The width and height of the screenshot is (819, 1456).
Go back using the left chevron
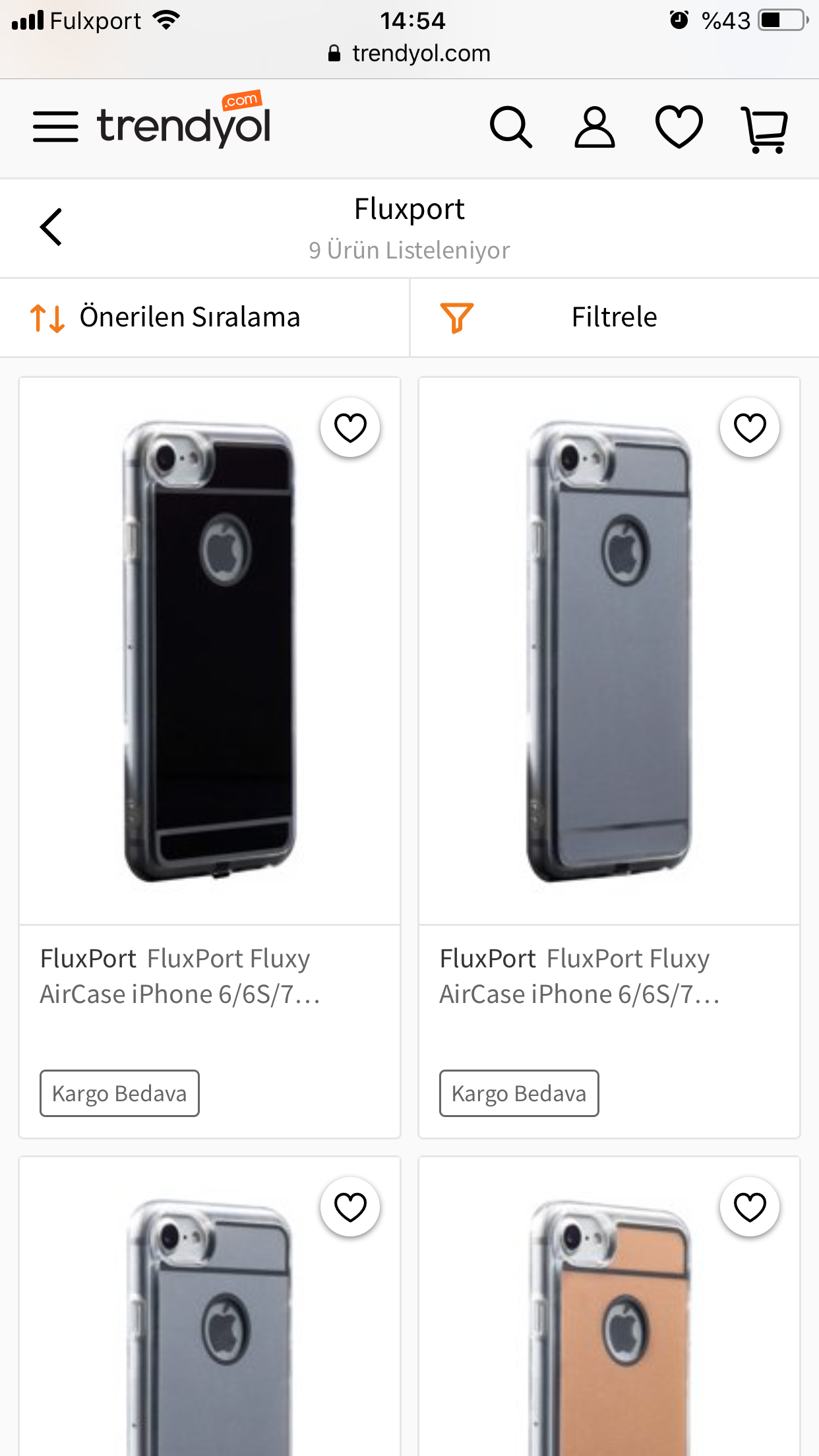(51, 227)
